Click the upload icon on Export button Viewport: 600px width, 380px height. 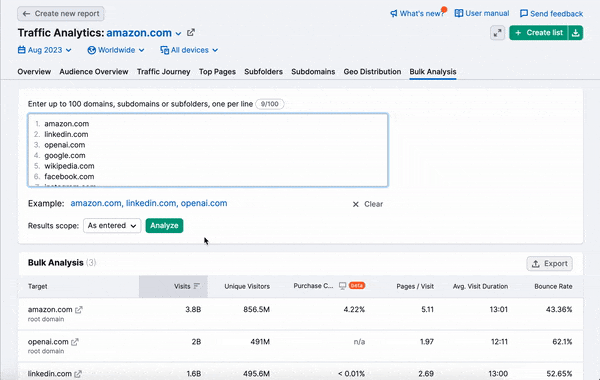536,264
